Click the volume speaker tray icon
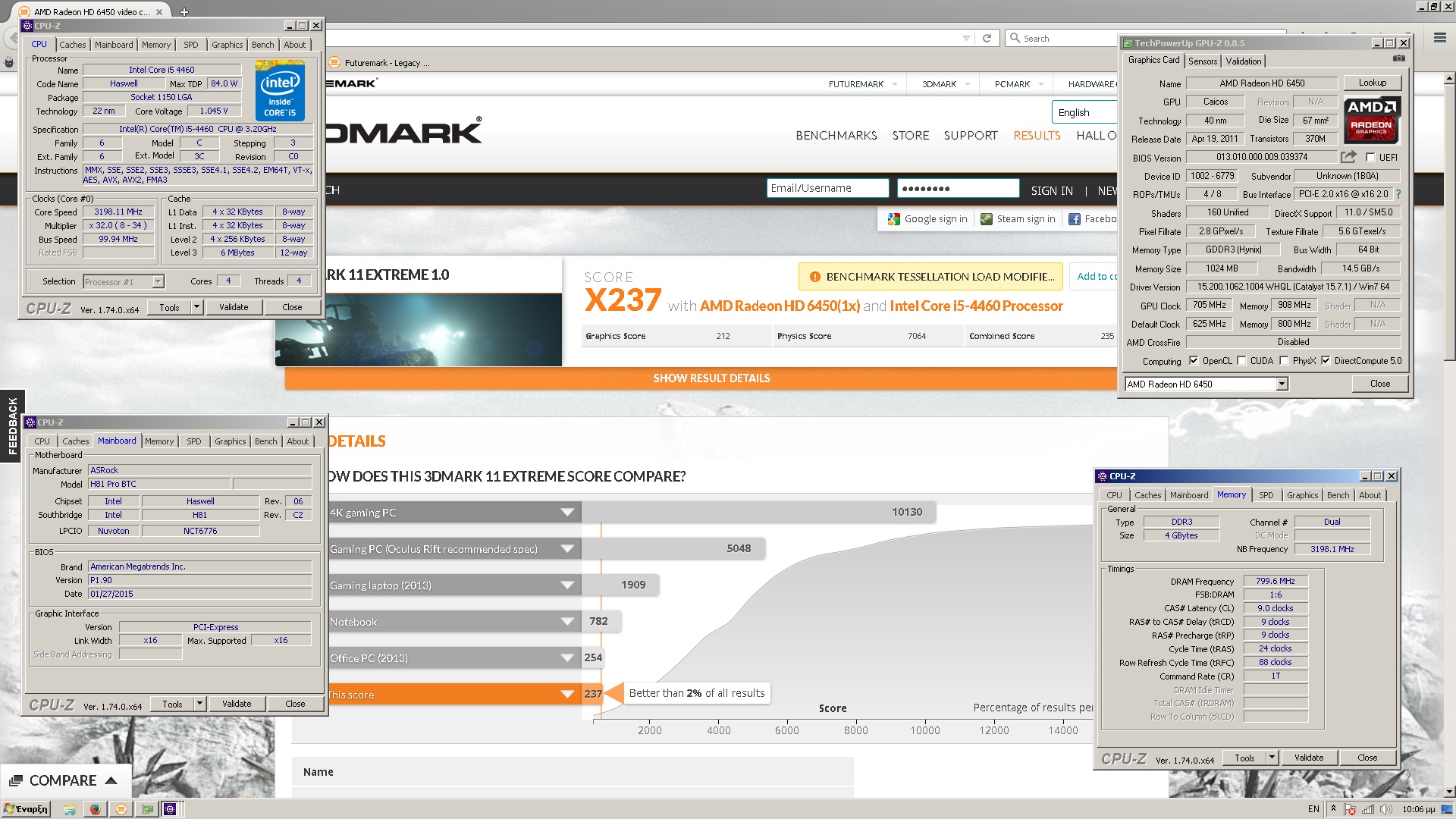This screenshot has height=819, width=1456. [x=1386, y=809]
